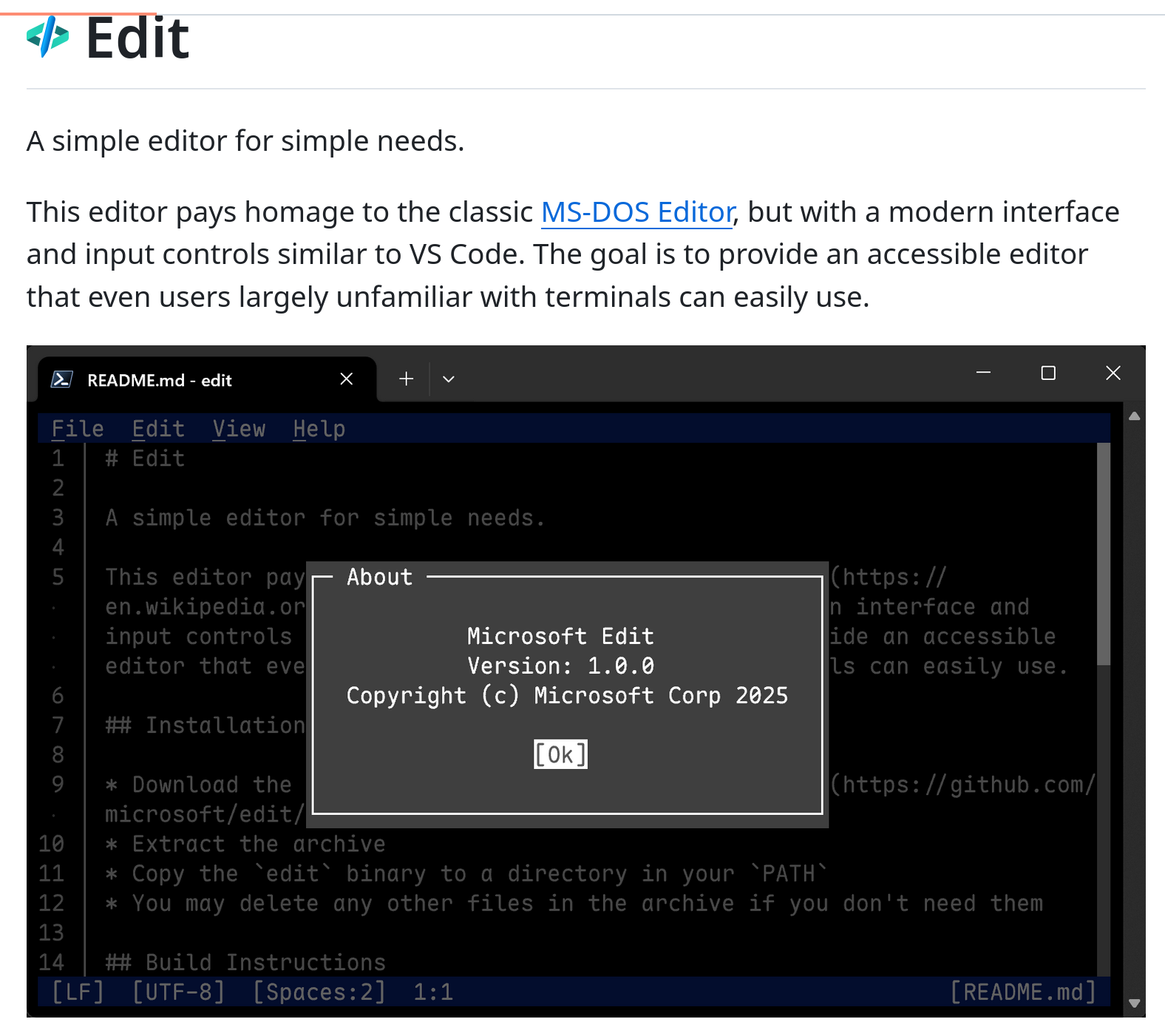
Task: Click the line starting '* Copy the `edit` binary'
Action: 466,873
